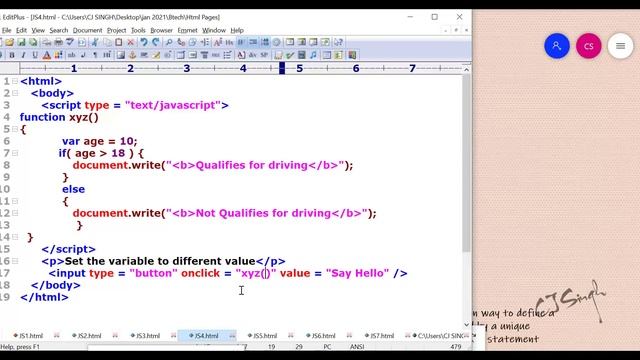Undo the last edit
The height and width of the screenshot is (360, 640).
[144, 42]
